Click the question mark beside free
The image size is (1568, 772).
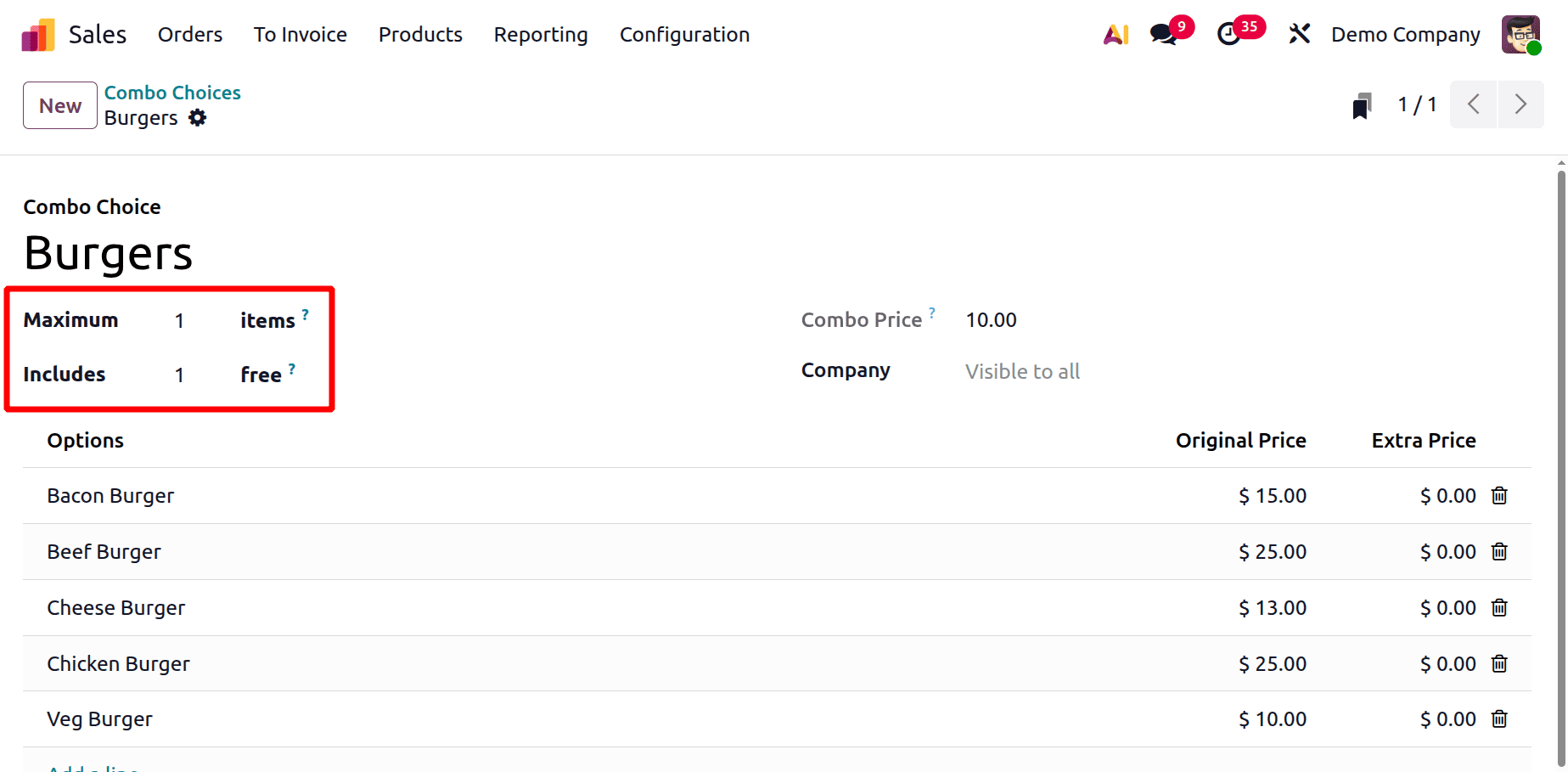click(292, 367)
